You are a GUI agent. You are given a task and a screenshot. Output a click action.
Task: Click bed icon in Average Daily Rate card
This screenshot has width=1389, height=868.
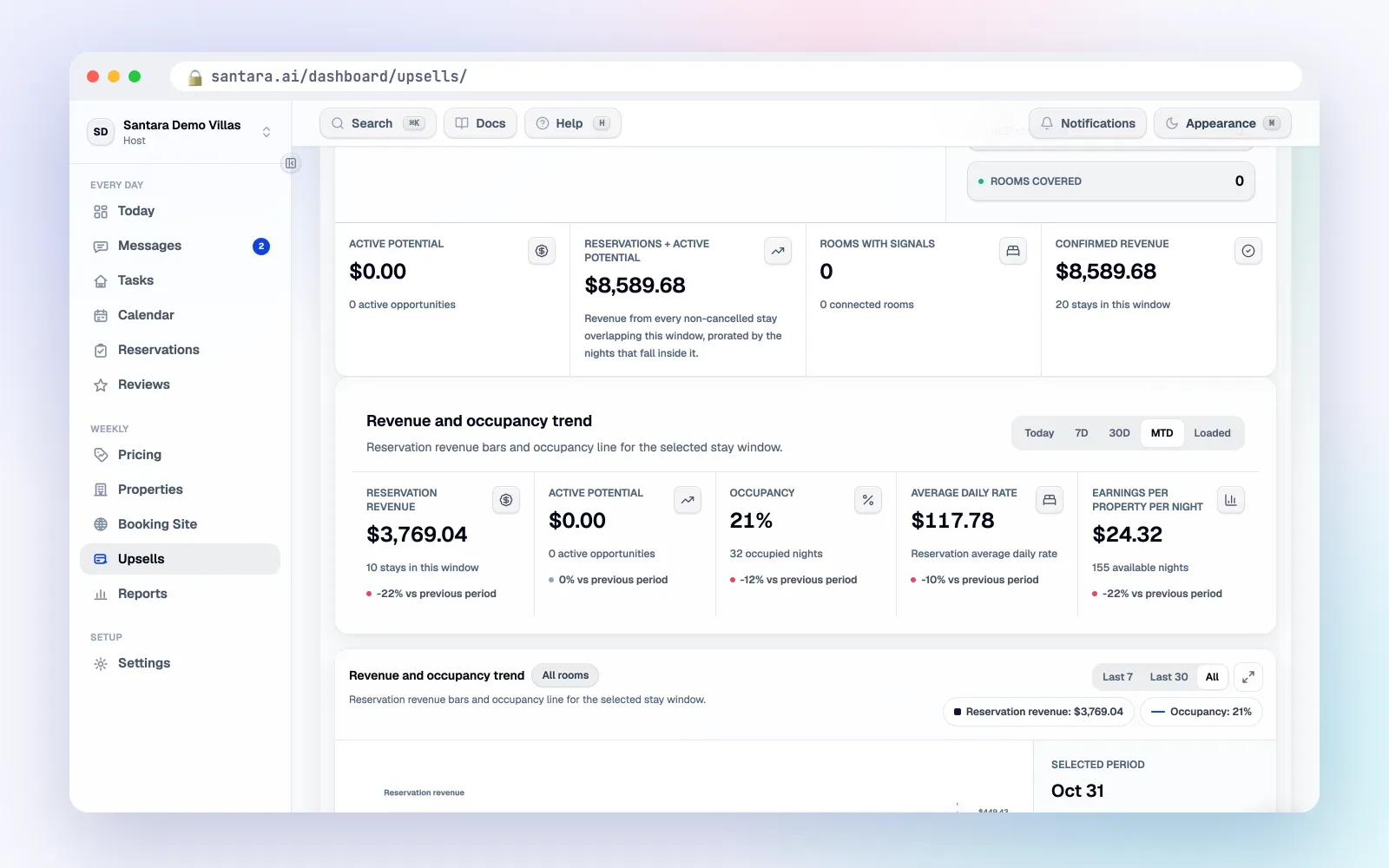click(x=1050, y=500)
